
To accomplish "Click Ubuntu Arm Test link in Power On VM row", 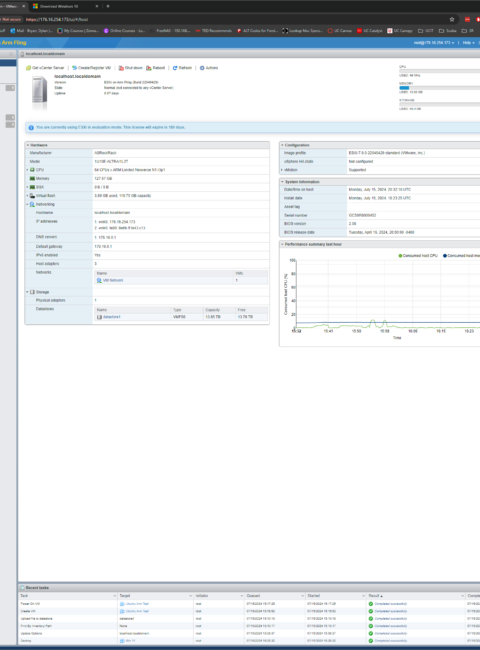I will pos(137,604).
